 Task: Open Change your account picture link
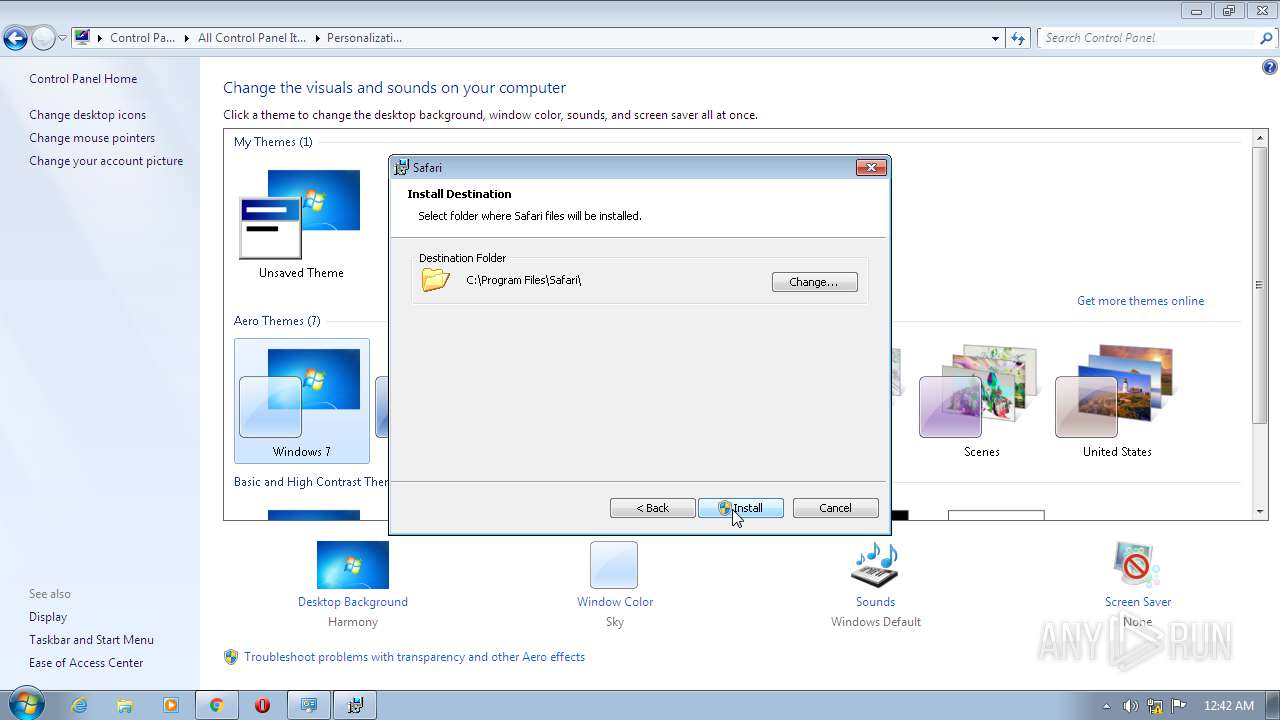(x=106, y=161)
